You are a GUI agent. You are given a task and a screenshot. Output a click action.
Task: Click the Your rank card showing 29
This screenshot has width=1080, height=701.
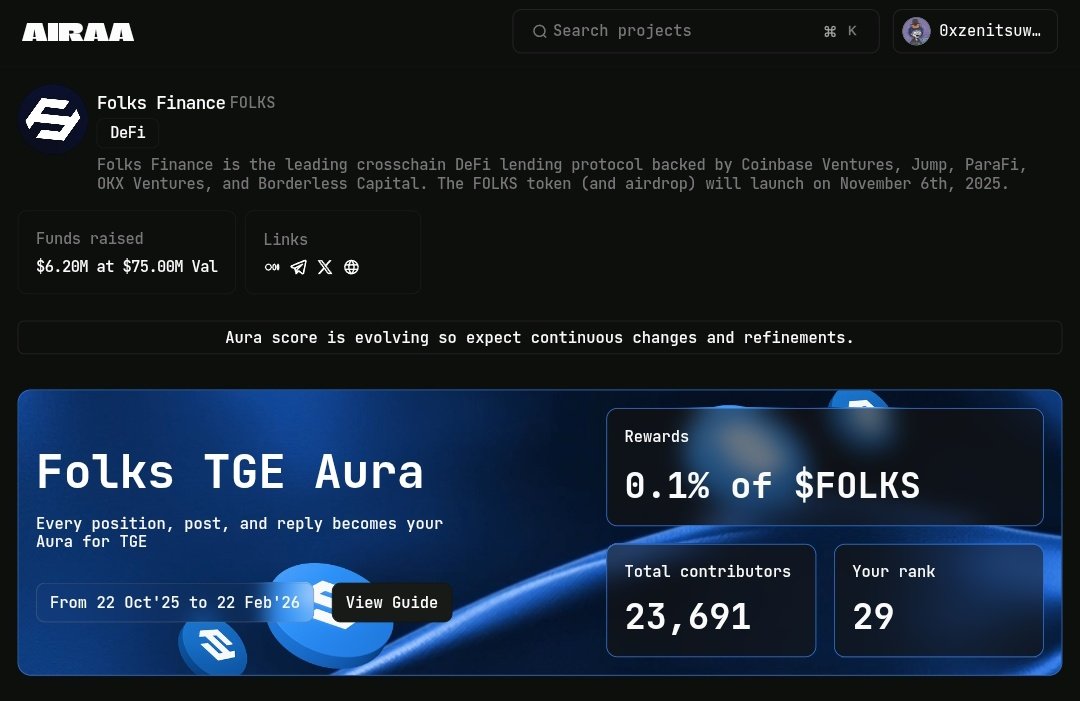(x=938, y=599)
